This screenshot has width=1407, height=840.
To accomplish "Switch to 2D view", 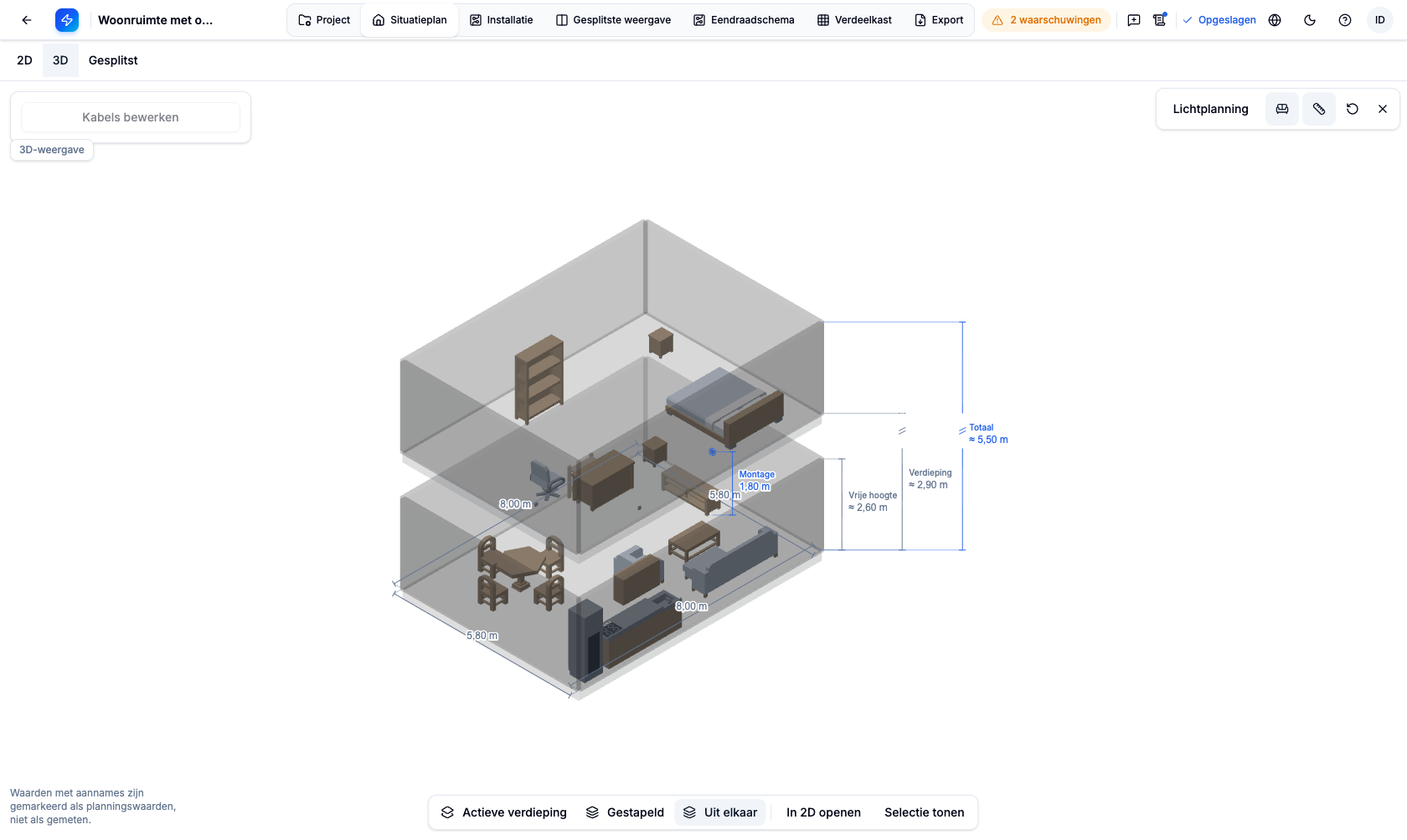I will pos(24,60).
